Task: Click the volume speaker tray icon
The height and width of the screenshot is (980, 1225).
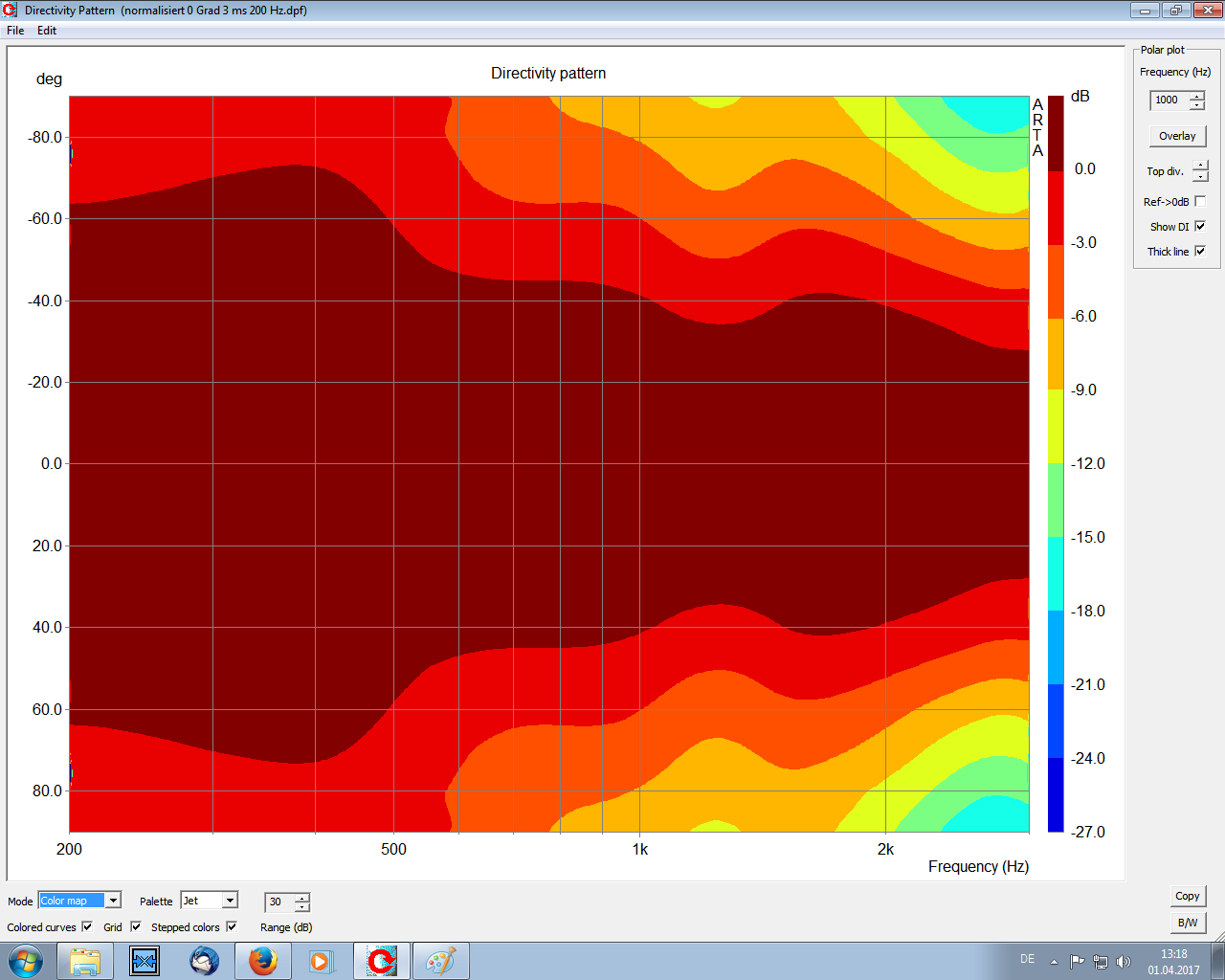Action: pos(1124,961)
